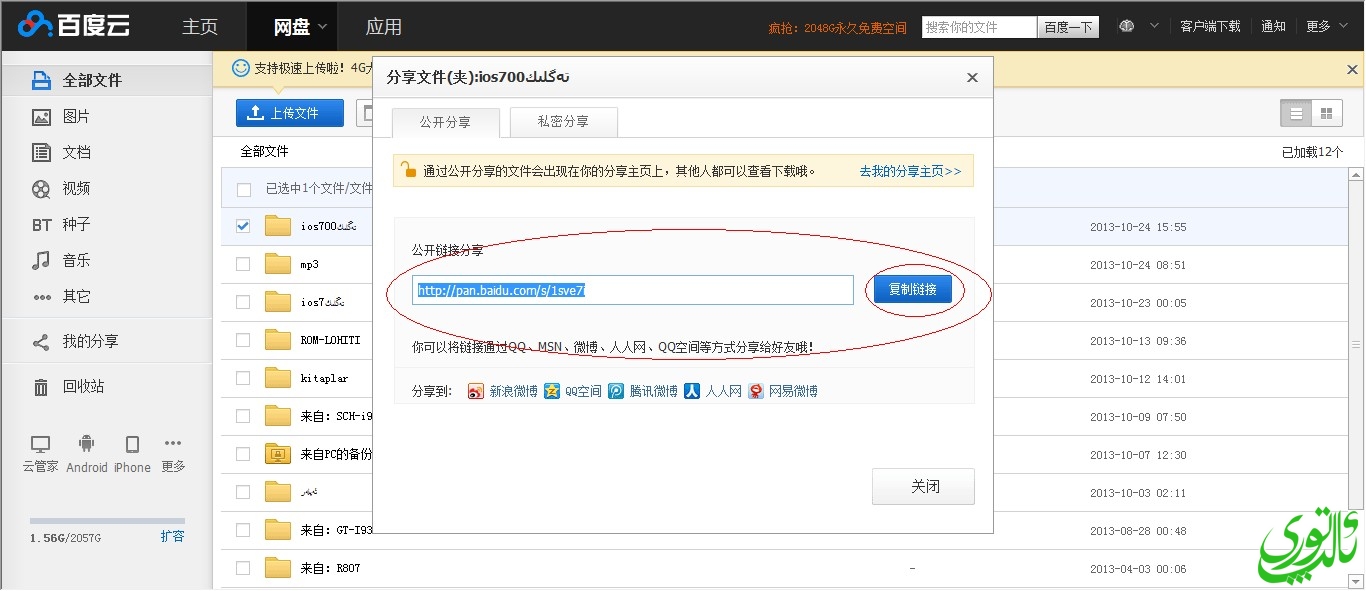The image size is (1366, 591).
Task: Click the share link URL field
Action: [x=633, y=290]
